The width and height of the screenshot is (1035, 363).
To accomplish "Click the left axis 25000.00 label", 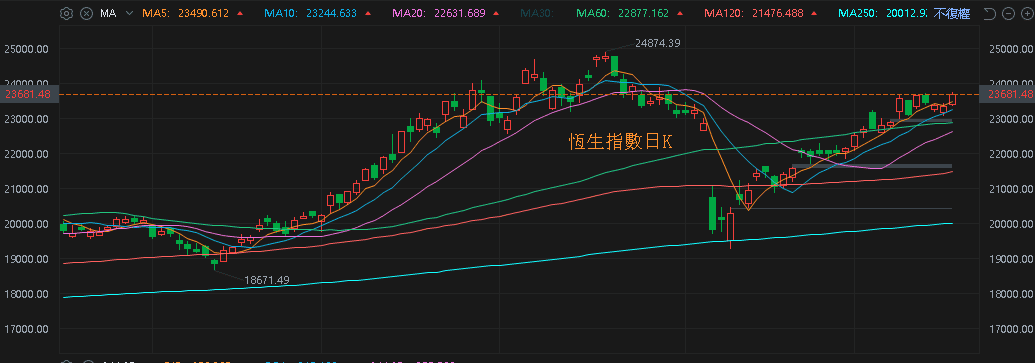I will coord(26,50).
